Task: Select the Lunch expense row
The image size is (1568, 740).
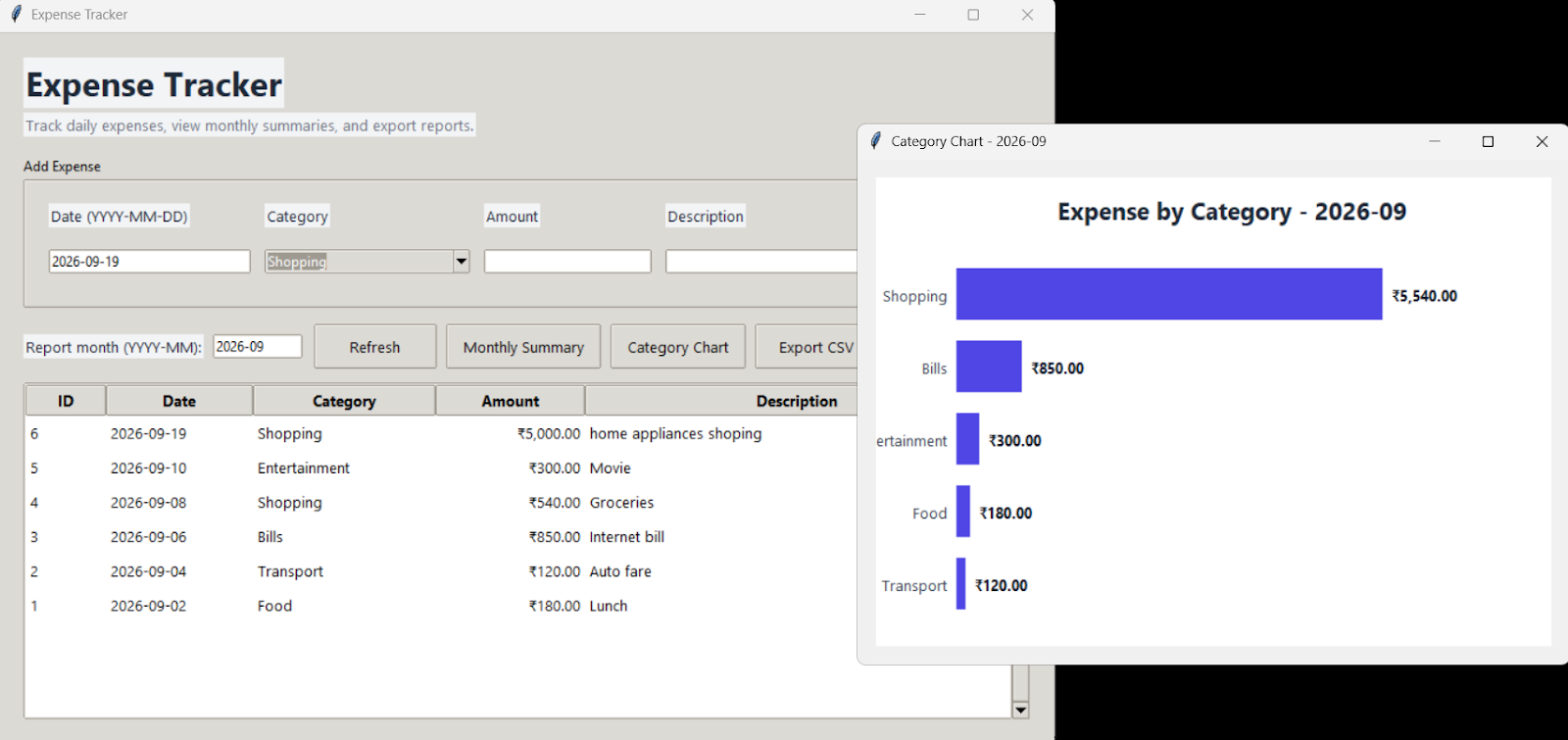Action: pyautogui.click(x=441, y=606)
